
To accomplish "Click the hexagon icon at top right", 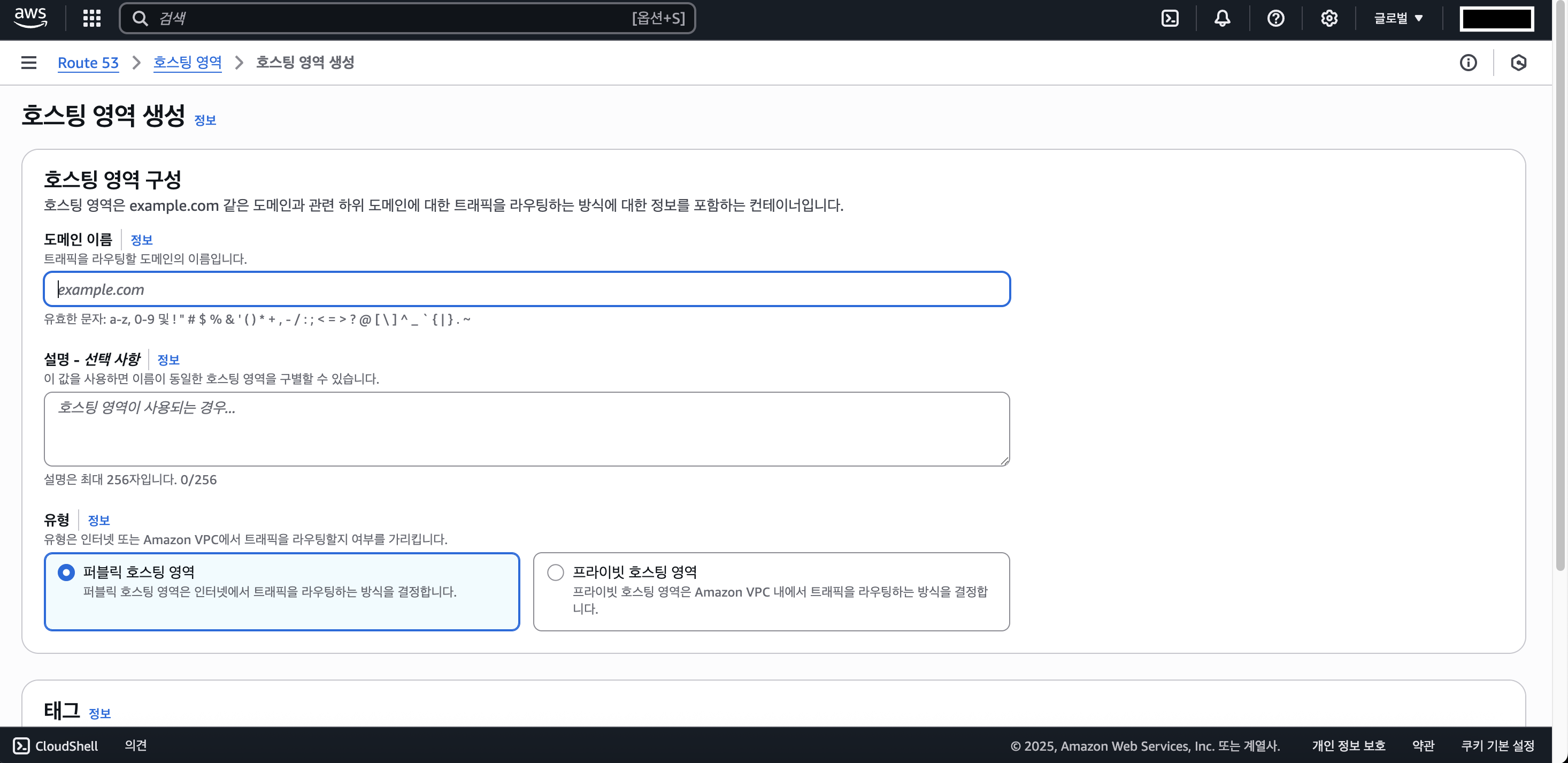I will pyautogui.click(x=1518, y=63).
